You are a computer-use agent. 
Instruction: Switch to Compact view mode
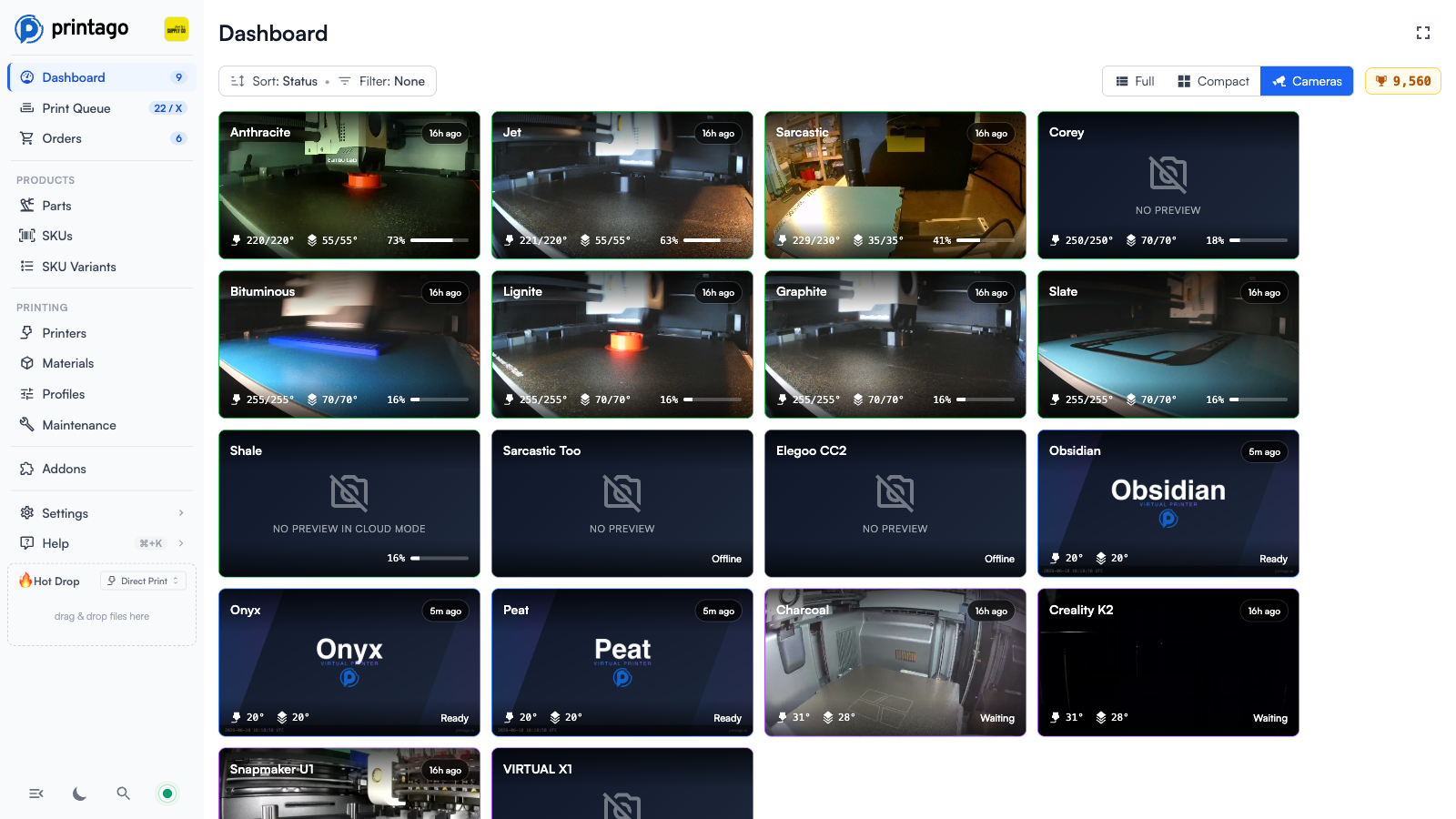point(1213,81)
